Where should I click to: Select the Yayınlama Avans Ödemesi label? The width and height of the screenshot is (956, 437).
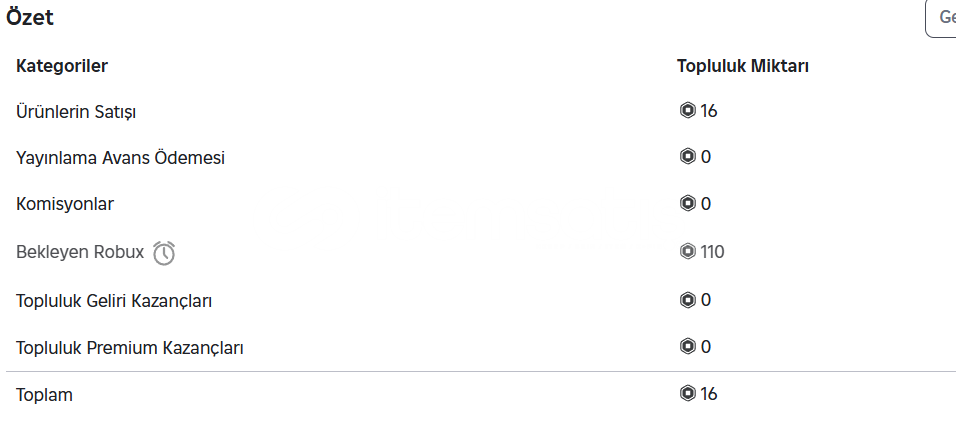[120, 158]
